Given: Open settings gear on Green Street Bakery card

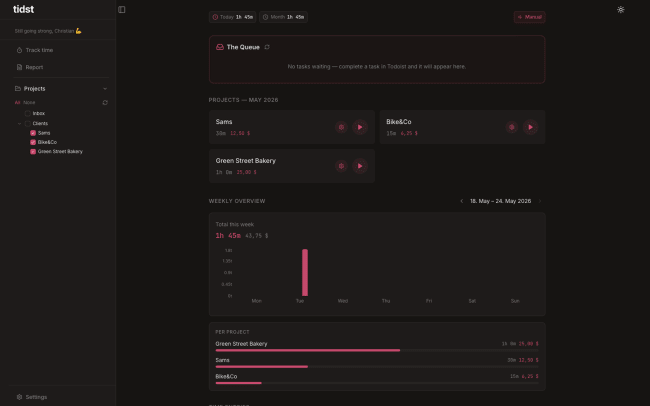Looking at the screenshot, I should [x=341, y=166].
